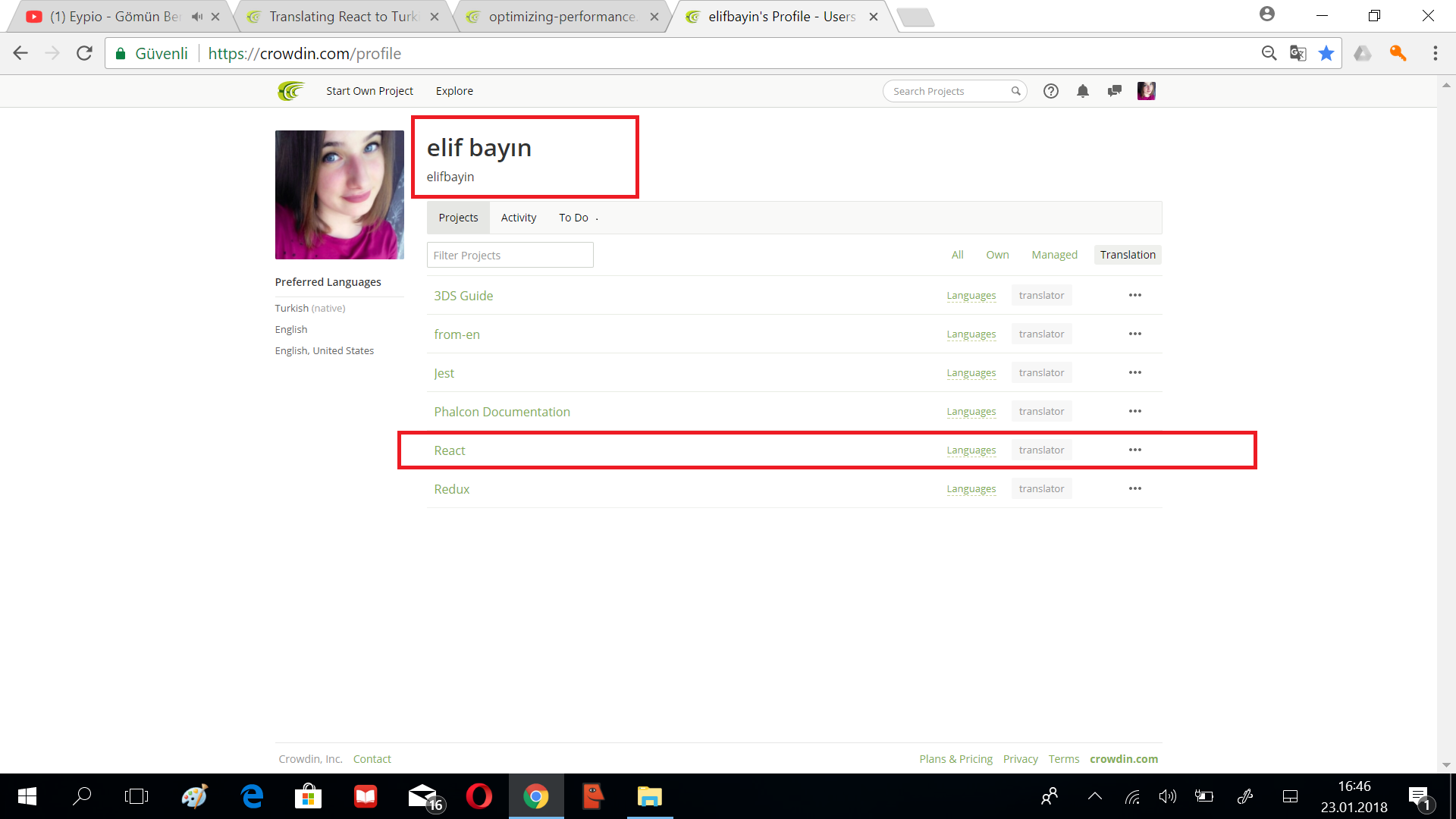The image size is (1456, 819).
Task: Open the React project
Action: coord(450,450)
